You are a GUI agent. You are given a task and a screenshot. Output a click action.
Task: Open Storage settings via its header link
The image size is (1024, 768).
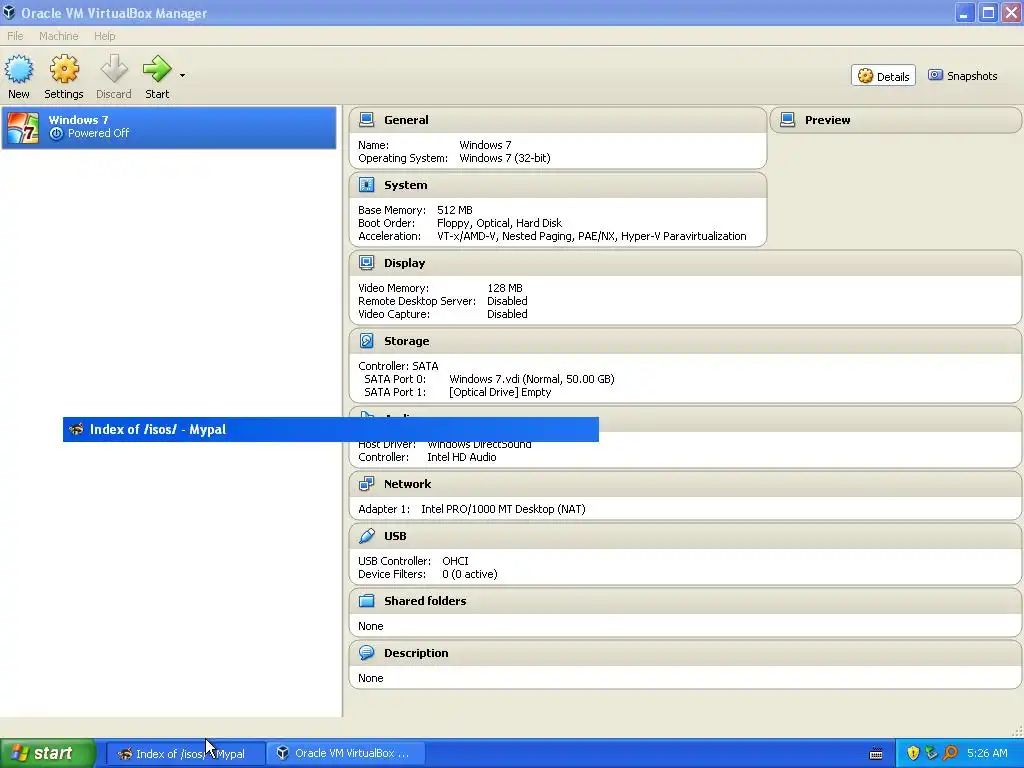point(406,341)
